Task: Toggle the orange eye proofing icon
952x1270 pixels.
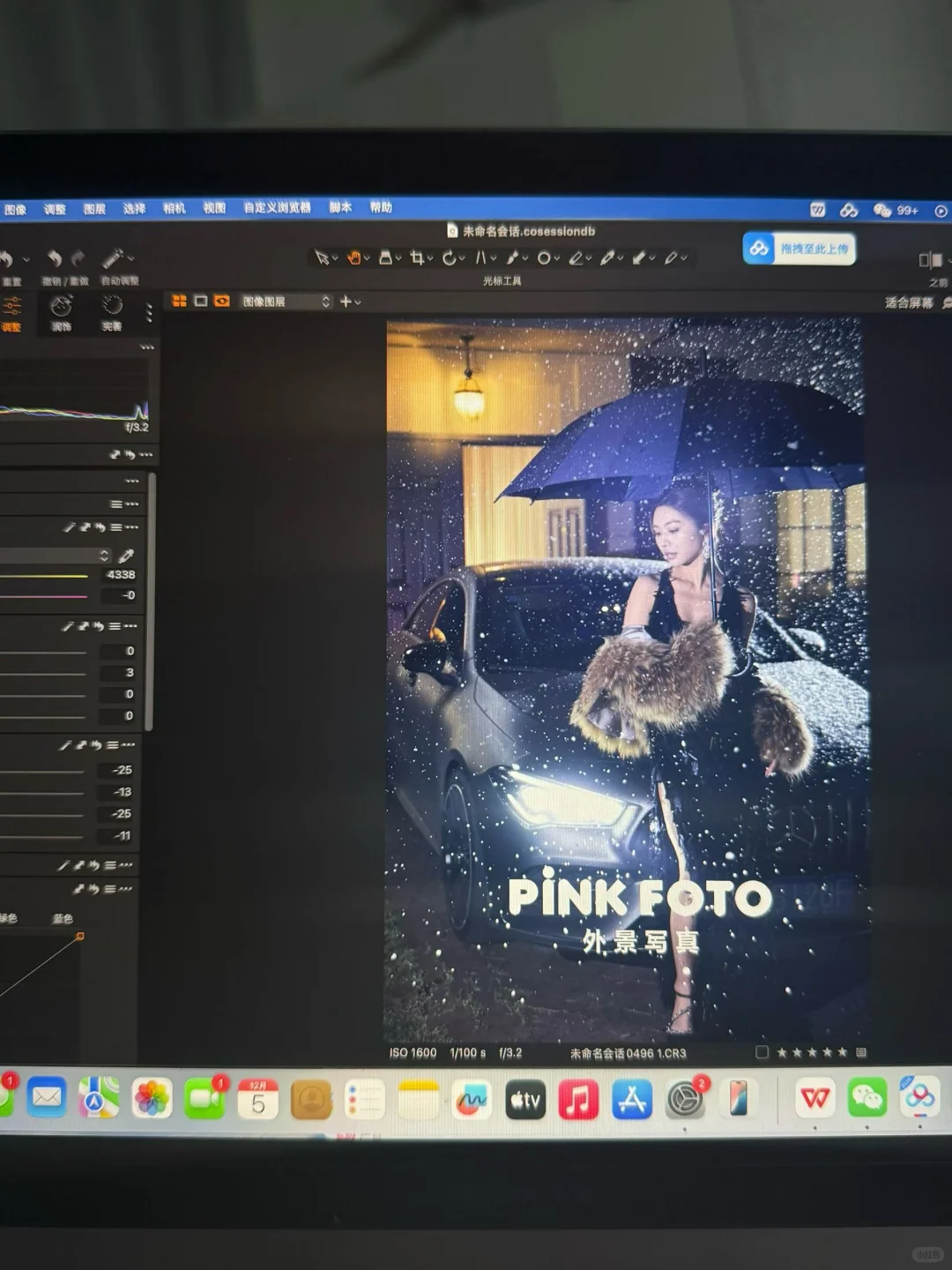Action: click(x=222, y=301)
